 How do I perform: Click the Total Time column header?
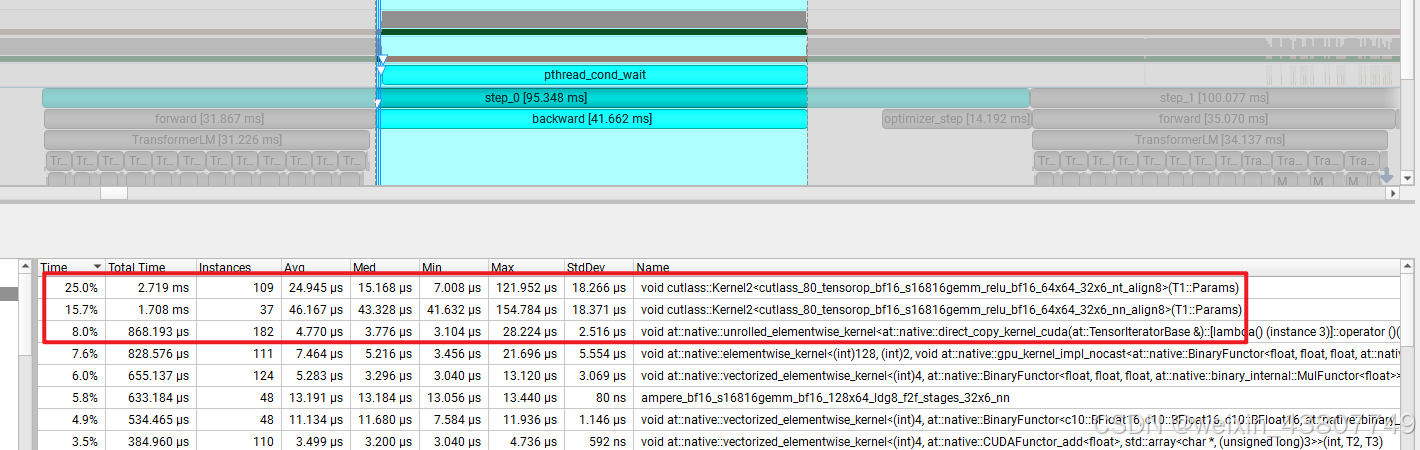(151, 267)
